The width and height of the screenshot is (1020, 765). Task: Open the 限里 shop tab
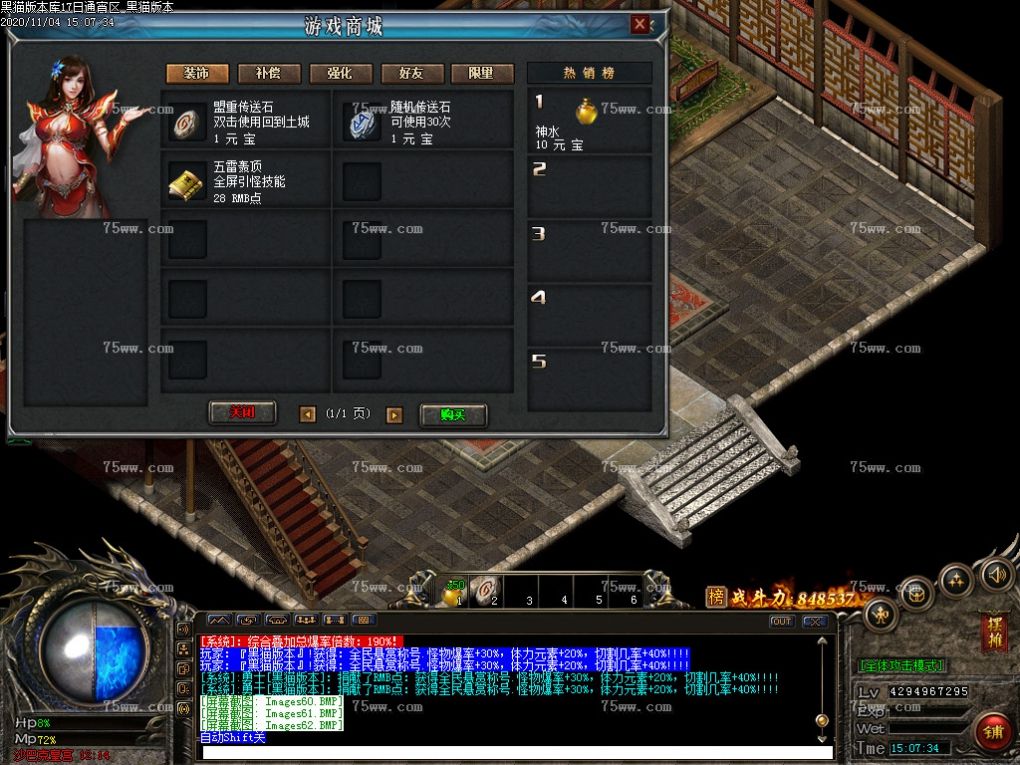(481, 73)
